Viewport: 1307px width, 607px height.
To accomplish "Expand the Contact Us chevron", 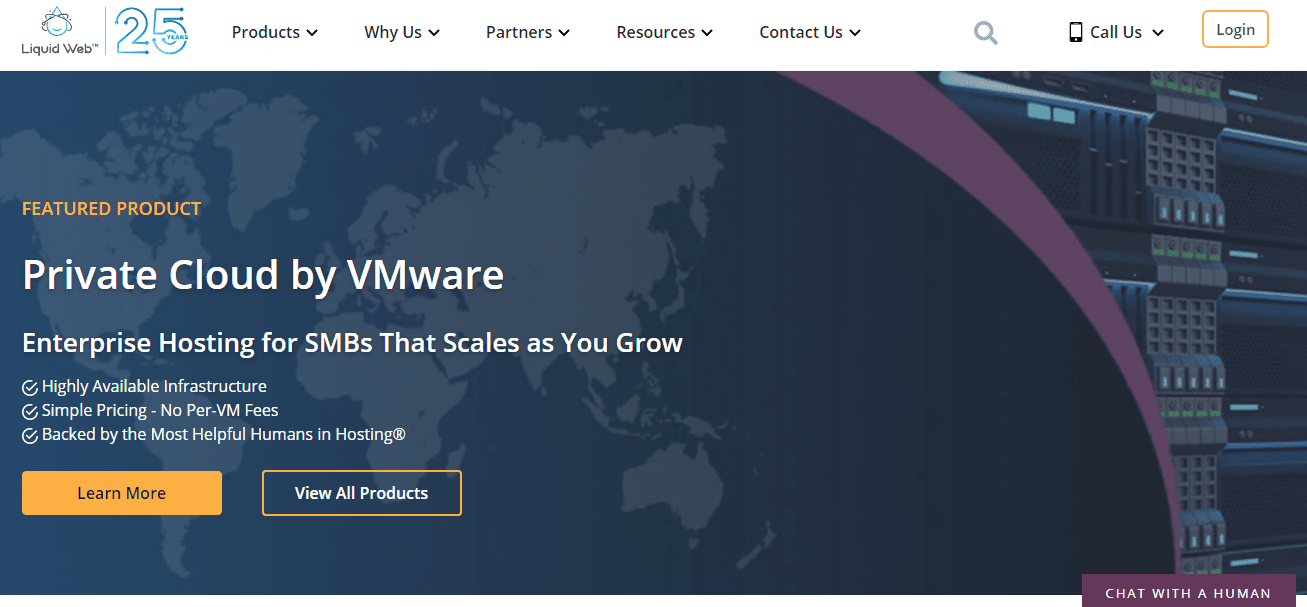I will pos(855,33).
